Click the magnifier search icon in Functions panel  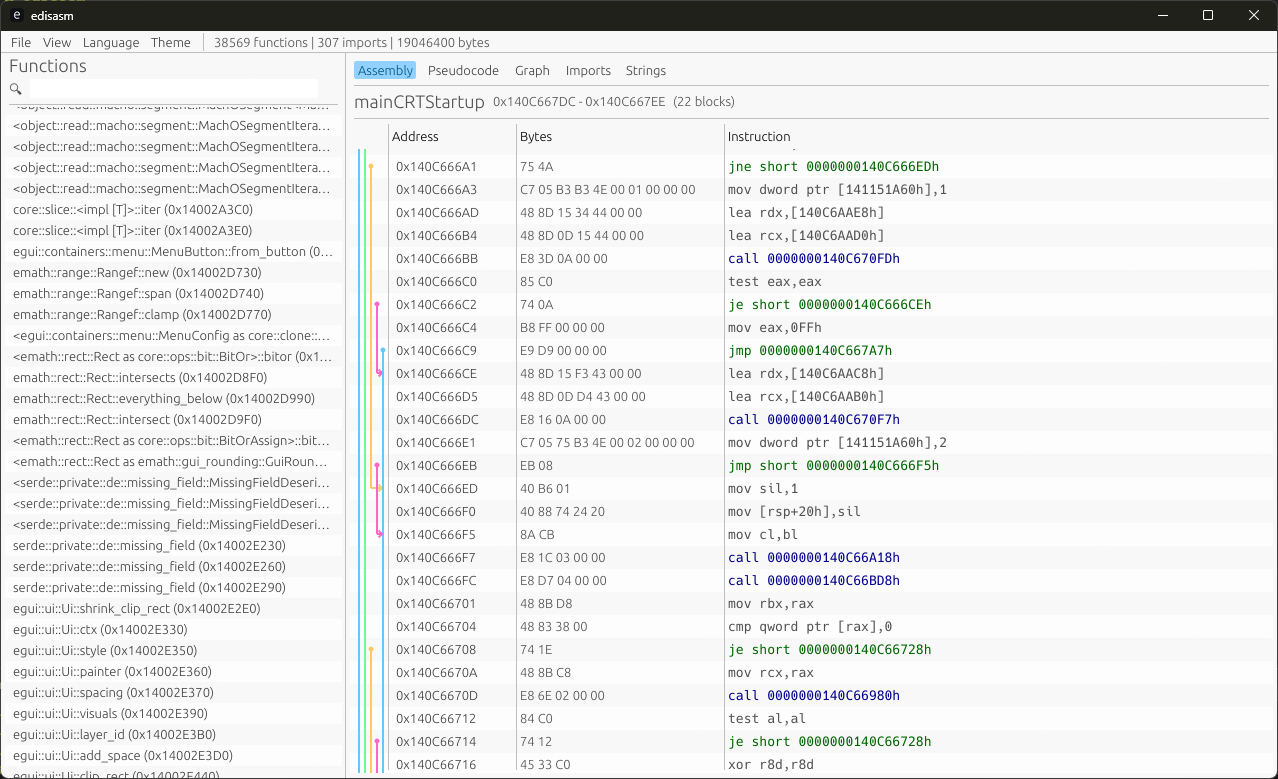[16, 89]
